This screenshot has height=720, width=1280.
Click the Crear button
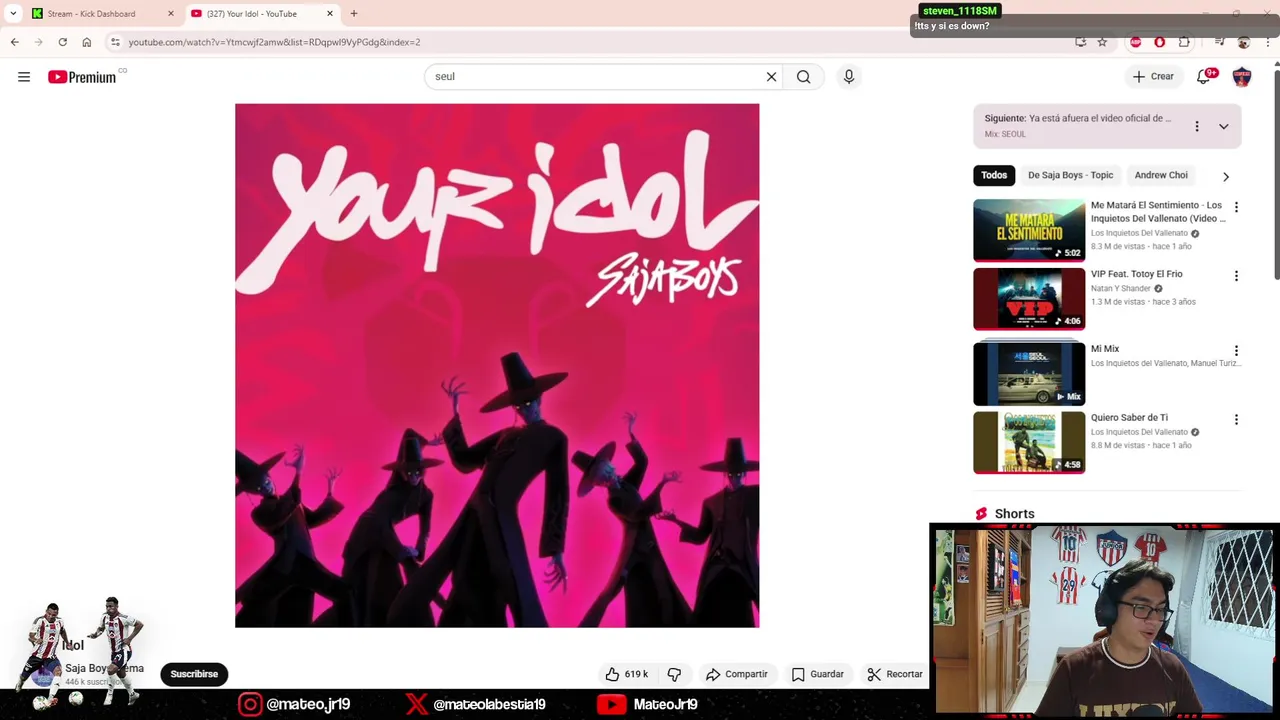click(x=1153, y=77)
